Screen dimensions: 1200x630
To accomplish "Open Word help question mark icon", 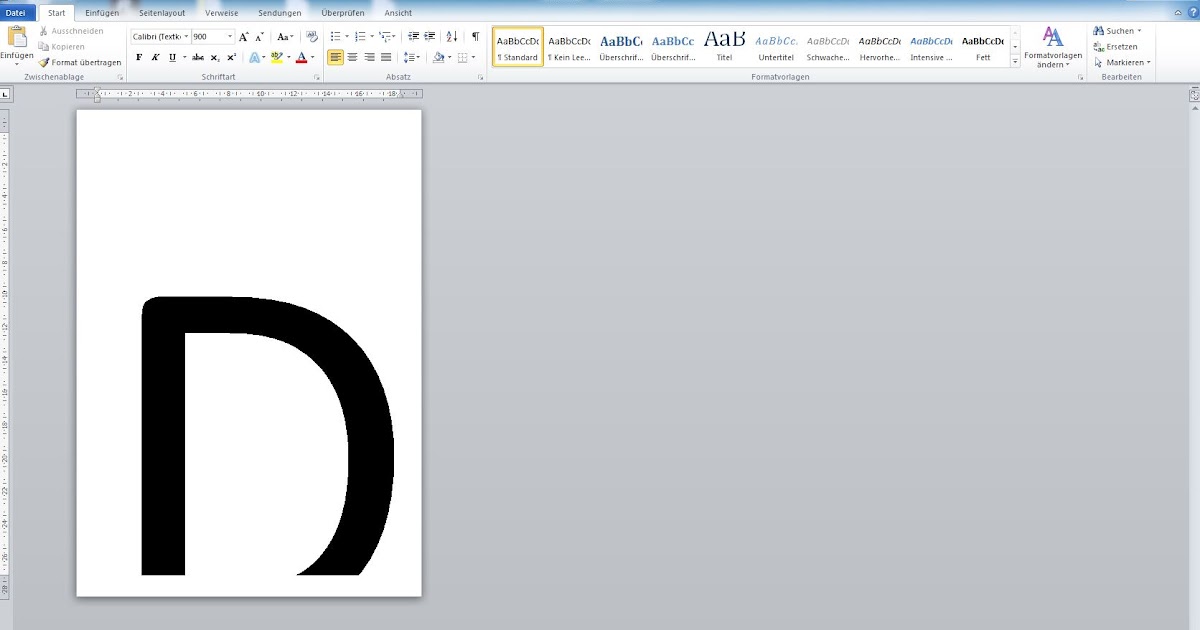I will 1192,12.
